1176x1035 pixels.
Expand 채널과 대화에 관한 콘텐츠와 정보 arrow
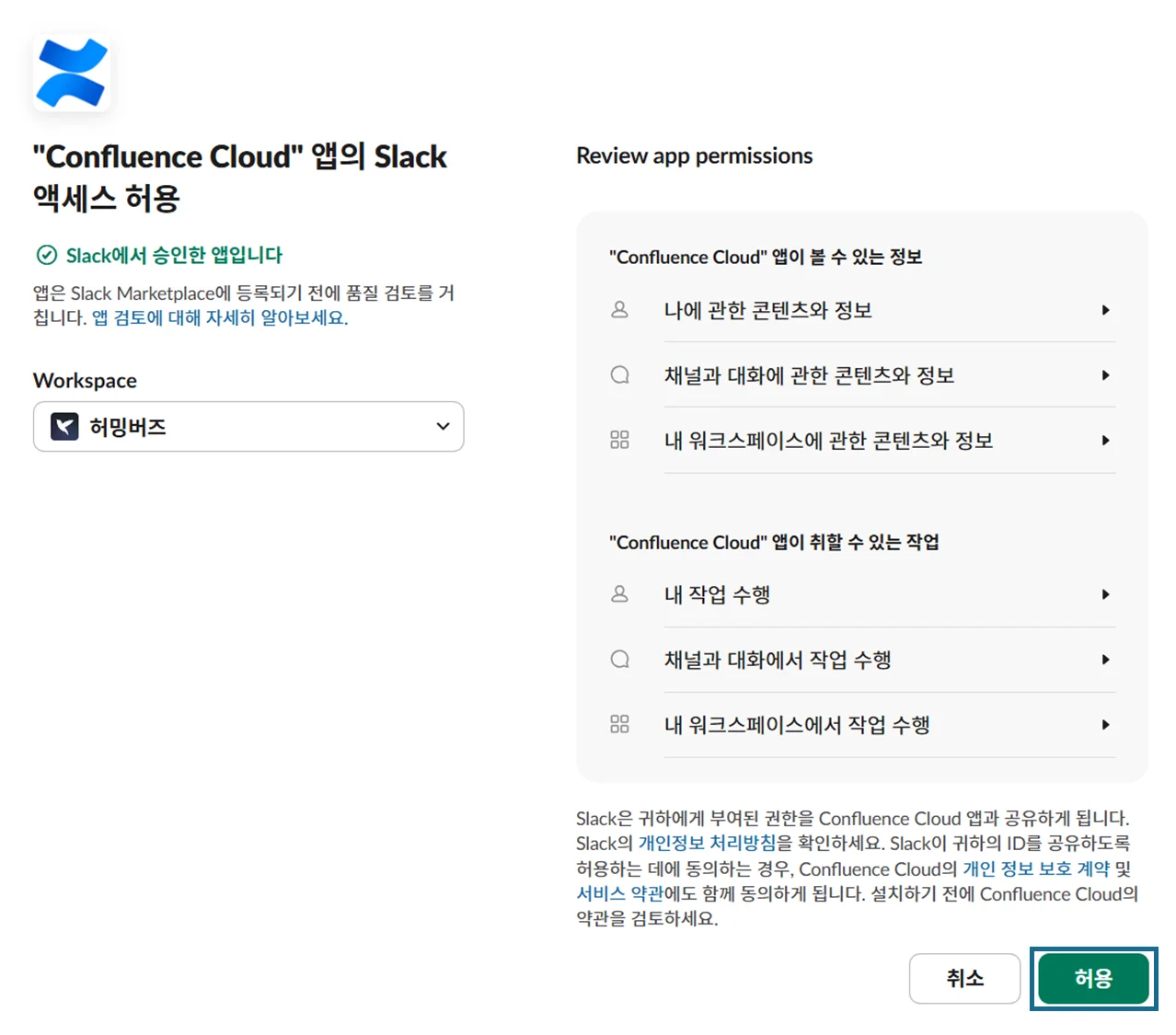click(x=1105, y=375)
